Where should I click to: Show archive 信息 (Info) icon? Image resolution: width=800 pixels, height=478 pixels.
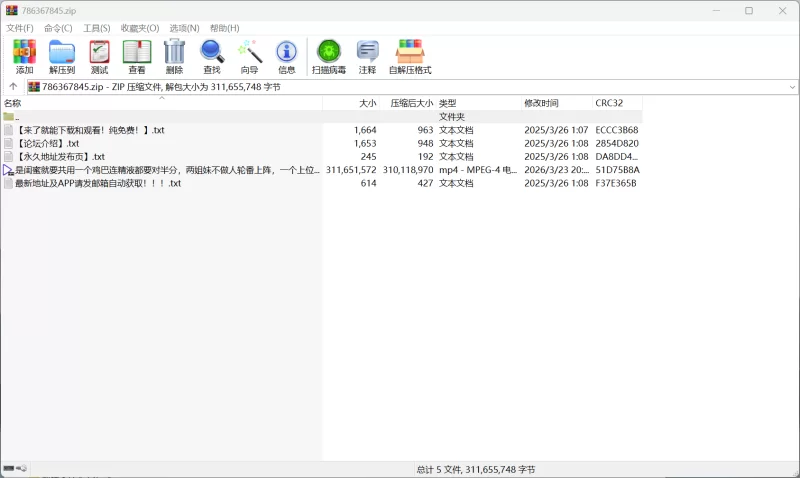pyautogui.click(x=287, y=56)
